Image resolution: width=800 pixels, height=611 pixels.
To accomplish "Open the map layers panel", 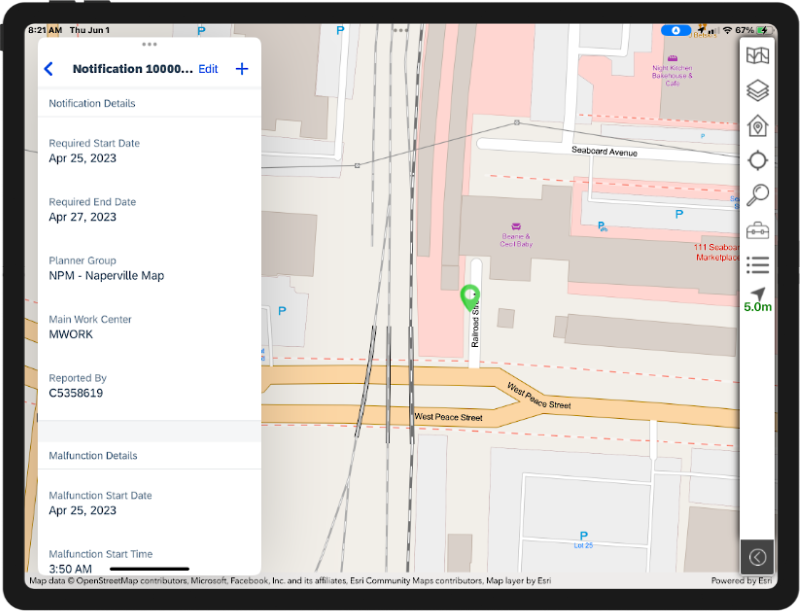I will (x=757, y=91).
